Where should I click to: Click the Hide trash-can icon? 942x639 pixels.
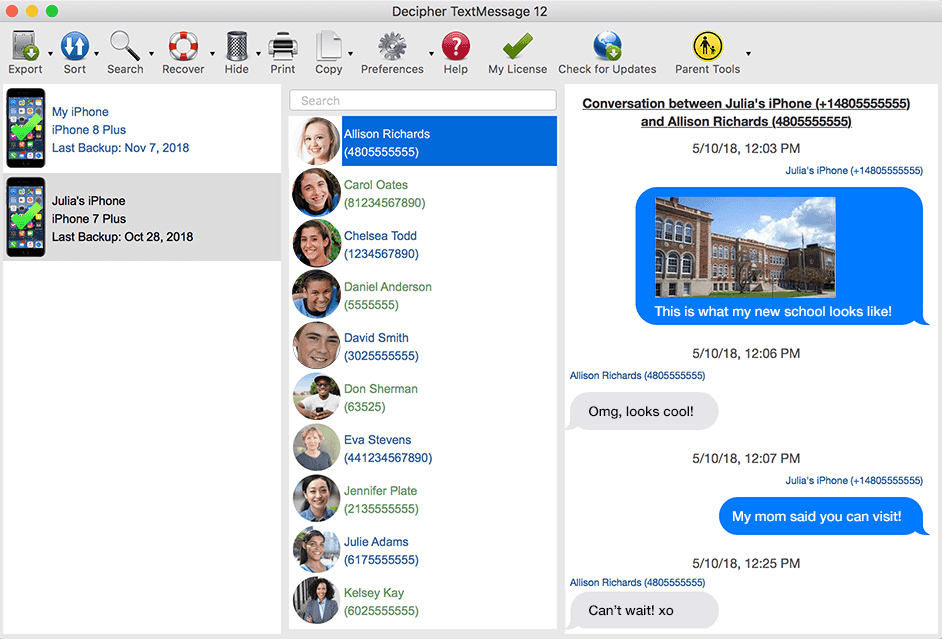click(235, 45)
